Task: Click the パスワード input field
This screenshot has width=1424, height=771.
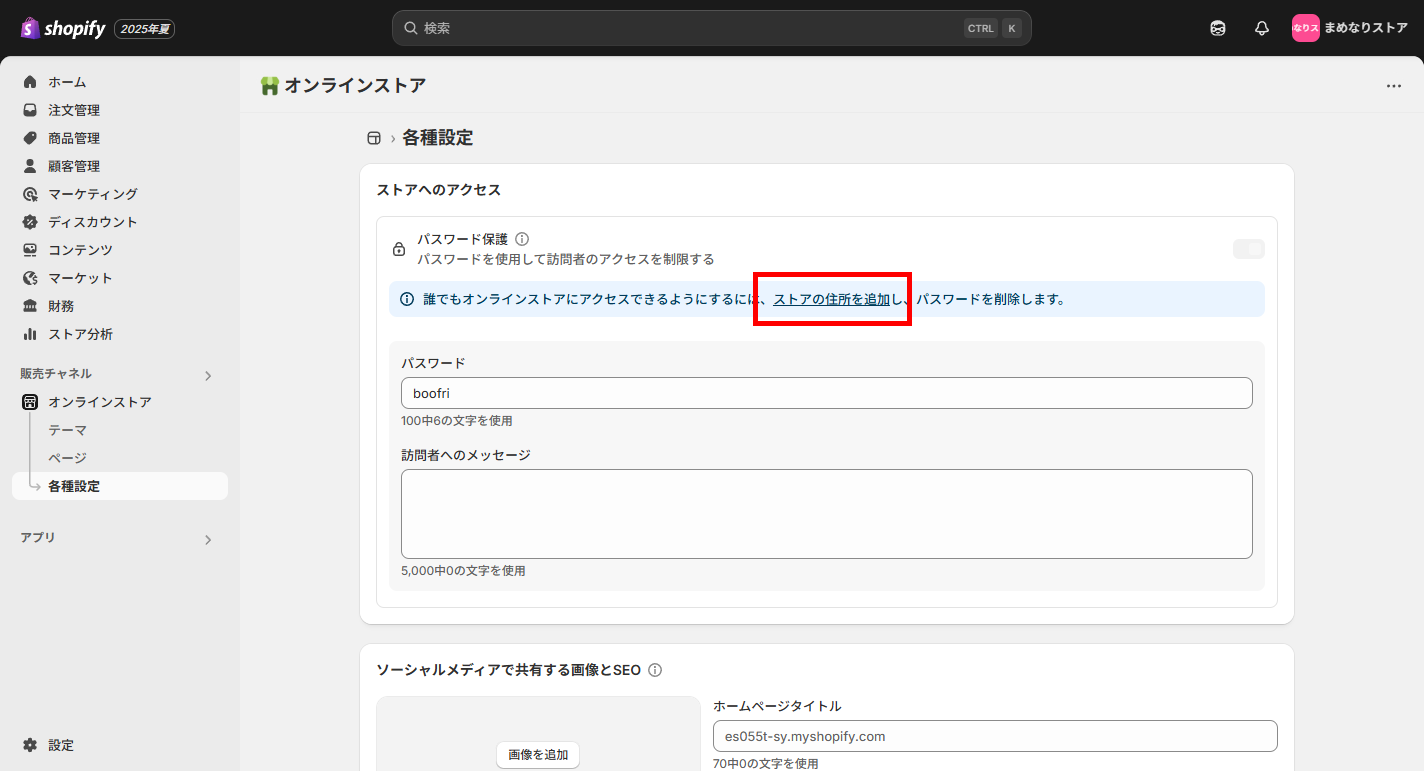Action: click(x=826, y=393)
